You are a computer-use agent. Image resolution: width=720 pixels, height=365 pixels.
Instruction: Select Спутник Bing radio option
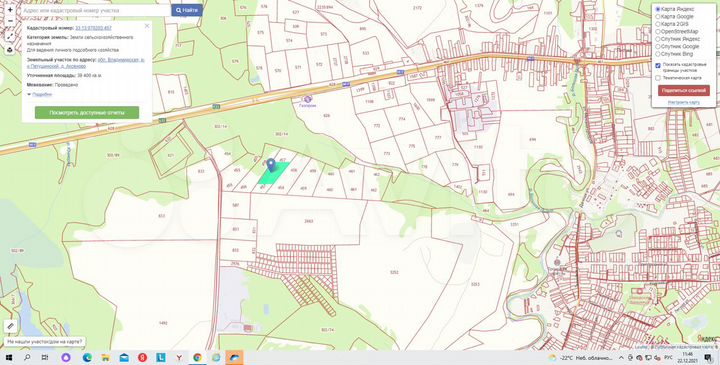658,54
